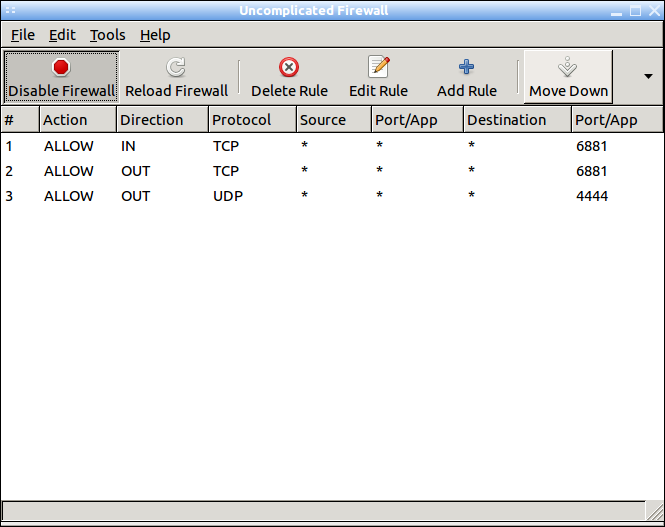Open the Help menu
The image size is (665, 527).
[155, 35]
